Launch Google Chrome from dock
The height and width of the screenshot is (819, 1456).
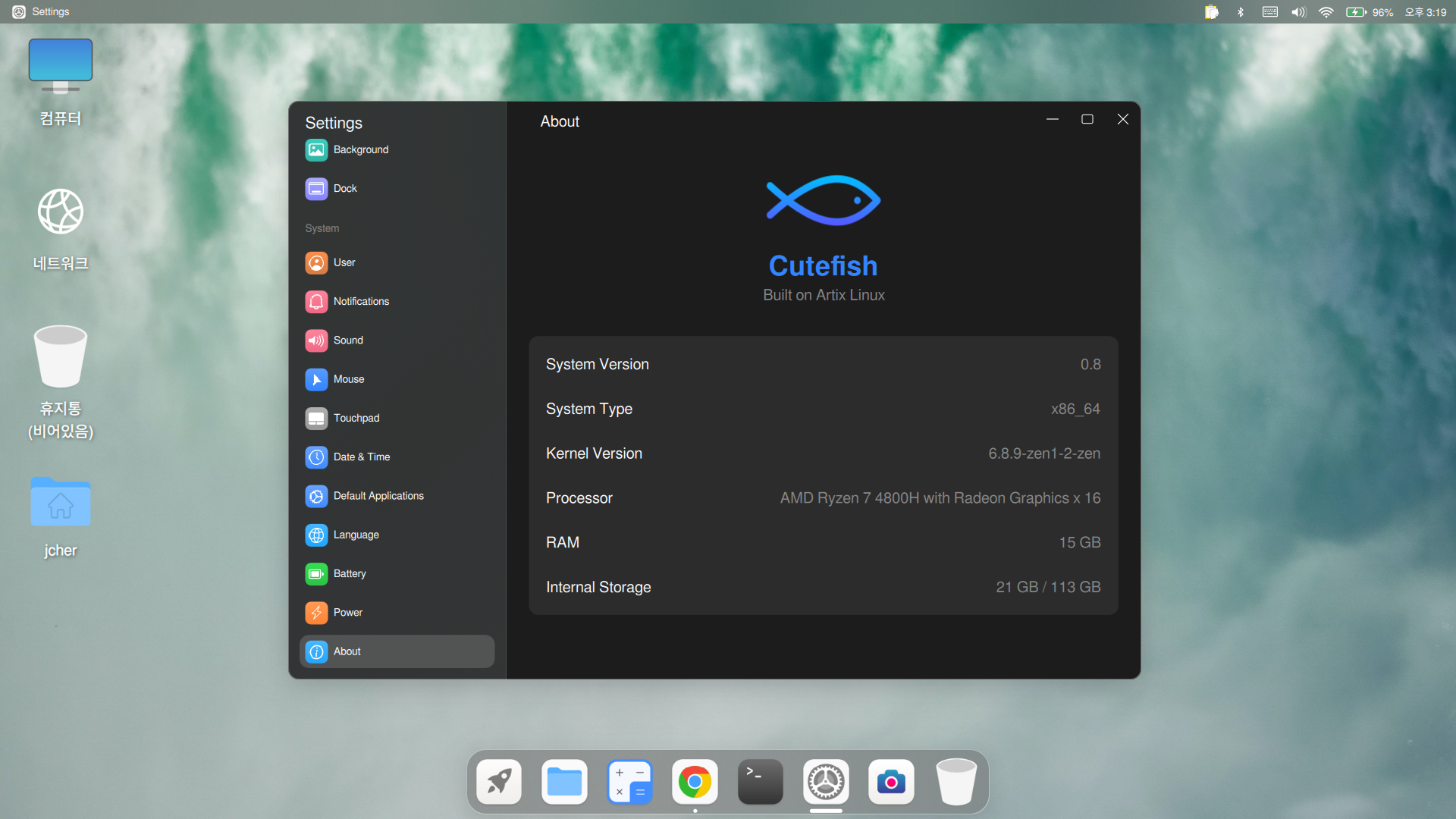coord(695,782)
